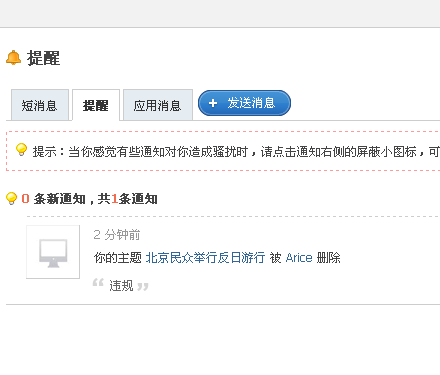Click the light bulb icon next to 0条新通知
Screen dimensions: 440x375
click(11, 198)
